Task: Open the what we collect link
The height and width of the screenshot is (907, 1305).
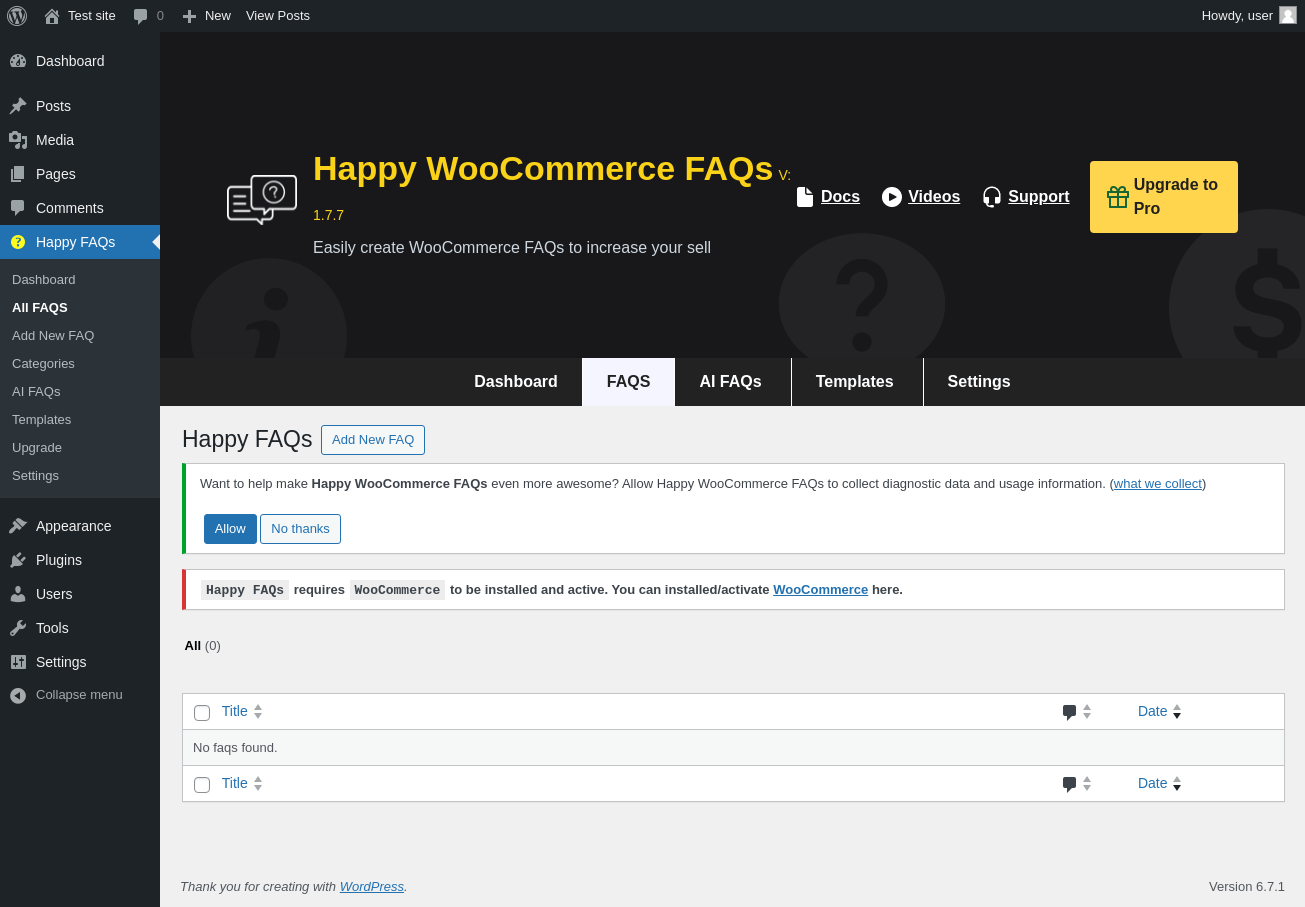Action: [1158, 484]
